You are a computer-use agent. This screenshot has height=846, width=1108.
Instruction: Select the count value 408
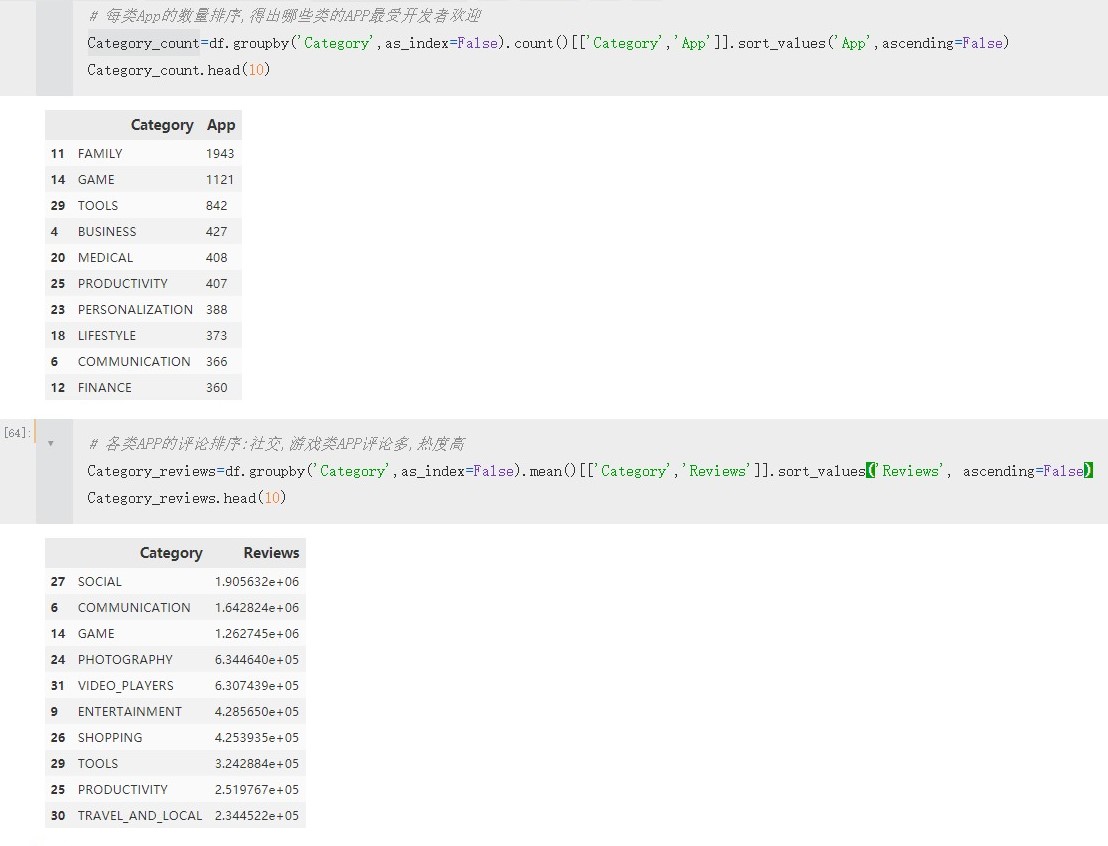click(216, 258)
